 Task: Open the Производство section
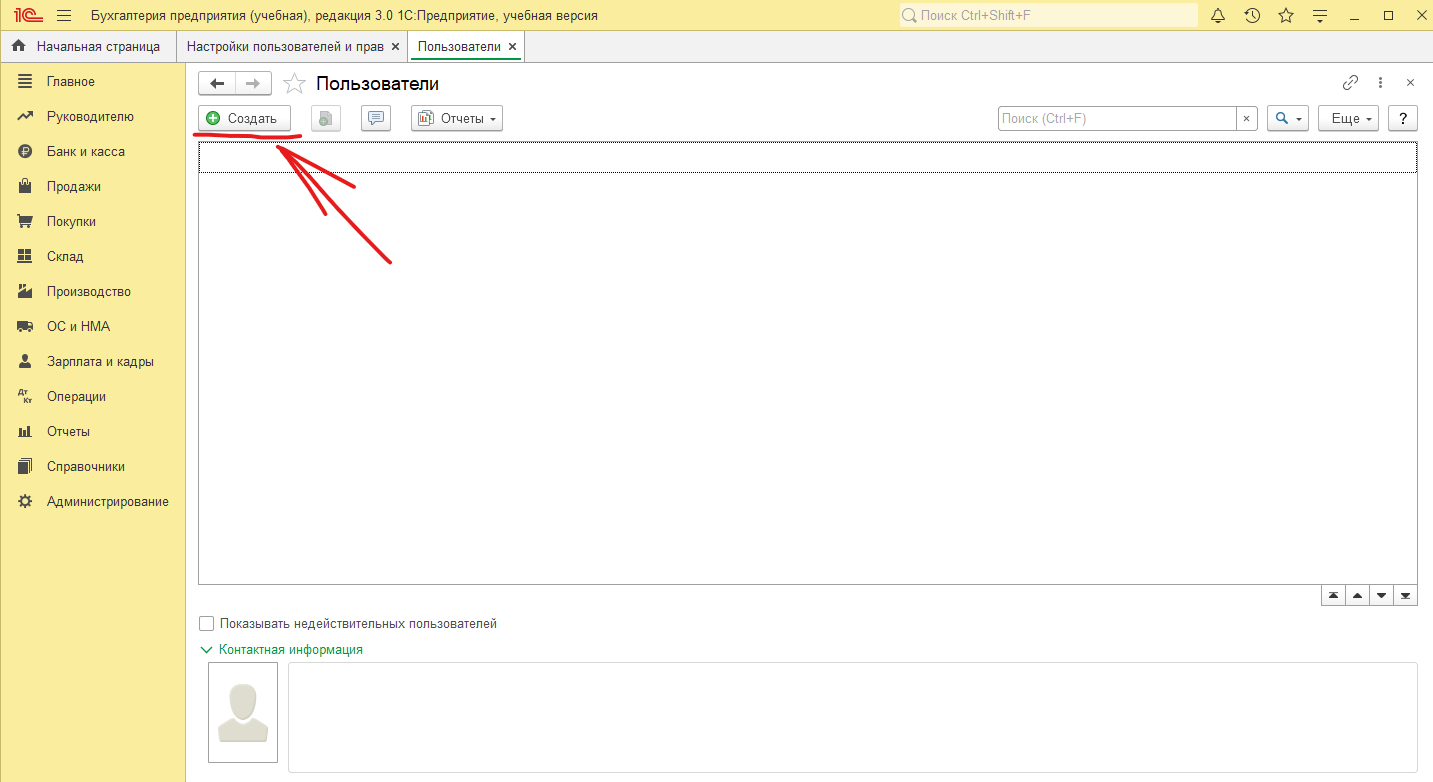click(x=89, y=291)
